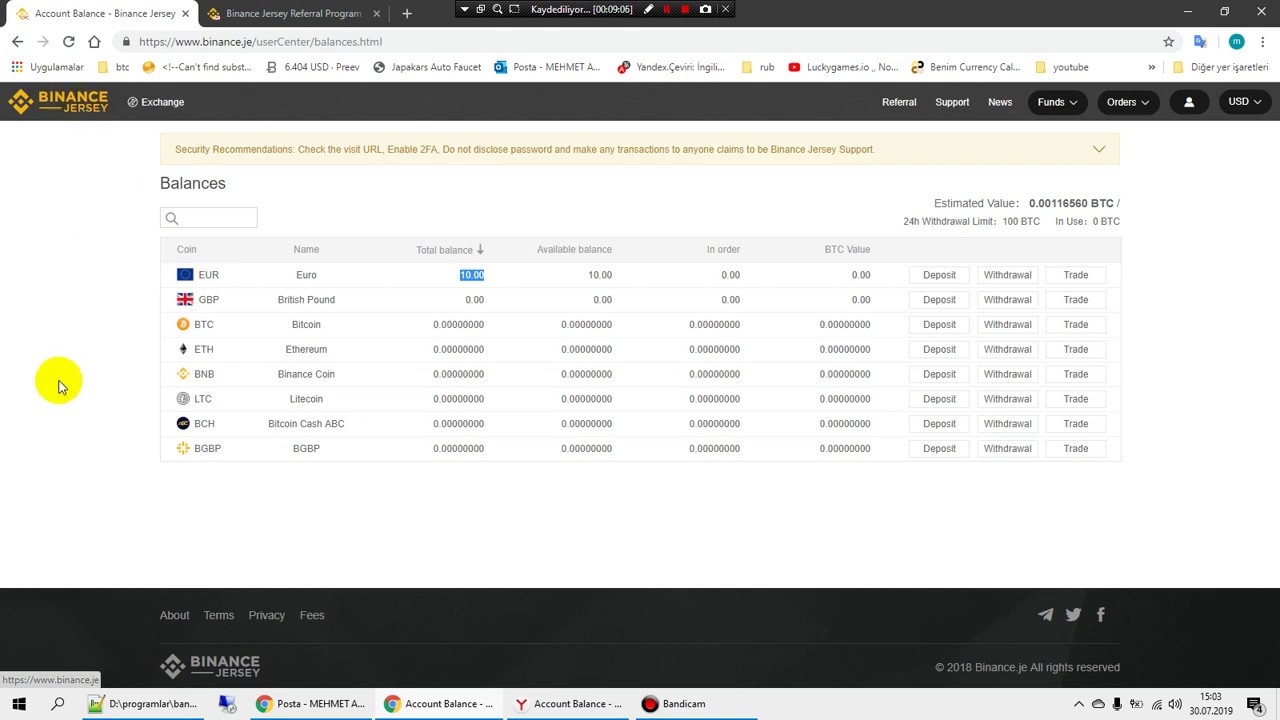The height and width of the screenshot is (720, 1280).
Task: Bookmark this page with the star icon
Action: (1168, 42)
